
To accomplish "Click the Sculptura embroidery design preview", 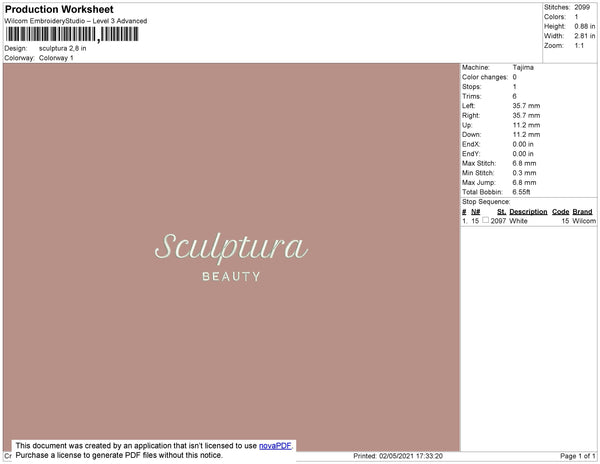I will point(232,257).
